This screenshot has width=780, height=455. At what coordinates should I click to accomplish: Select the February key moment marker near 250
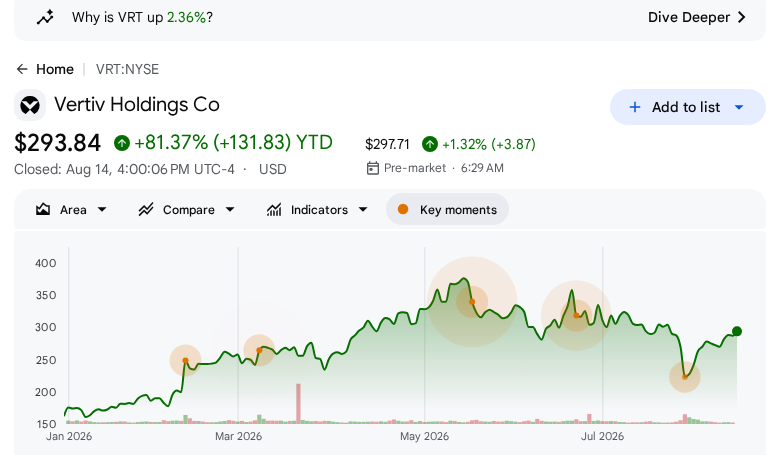click(186, 361)
